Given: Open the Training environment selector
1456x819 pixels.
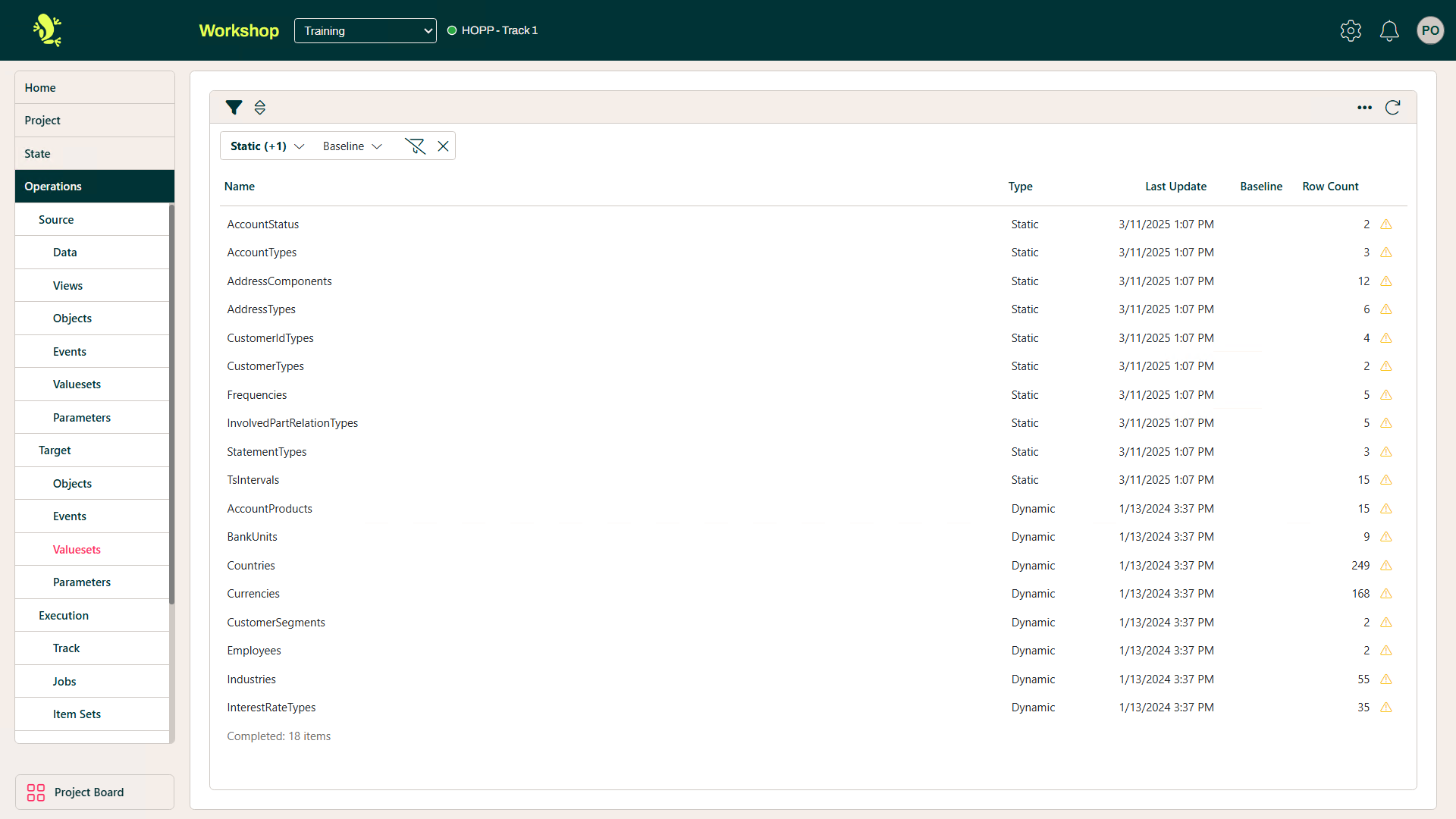Looking at the screenshot, I should (x=365, y=30).
